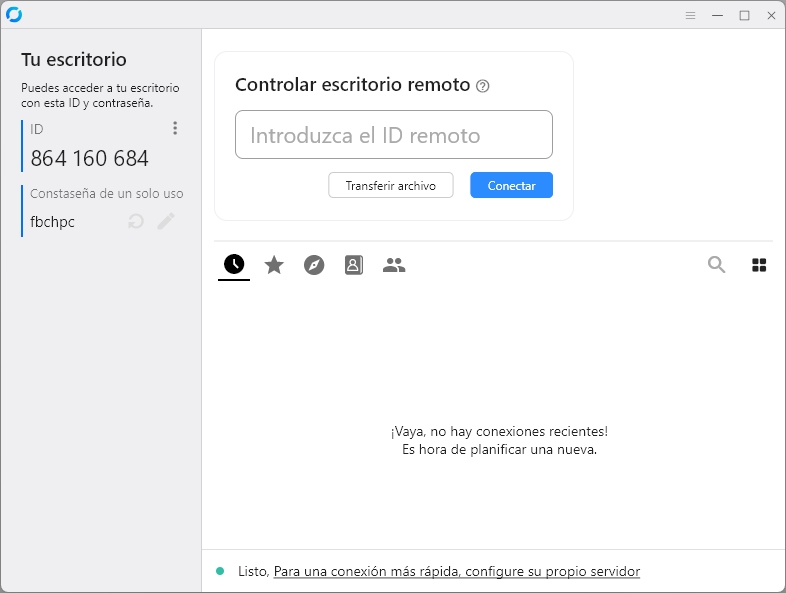
Task: Open the discovered compass tab
Action: click(x=314, y=265)
